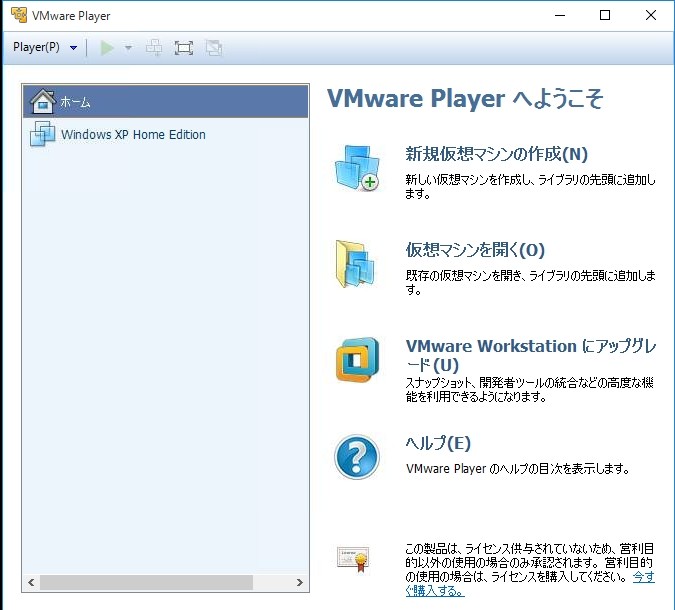Click the license certificate icon
The width and height of the screenshot is (675, 610).
353,559
